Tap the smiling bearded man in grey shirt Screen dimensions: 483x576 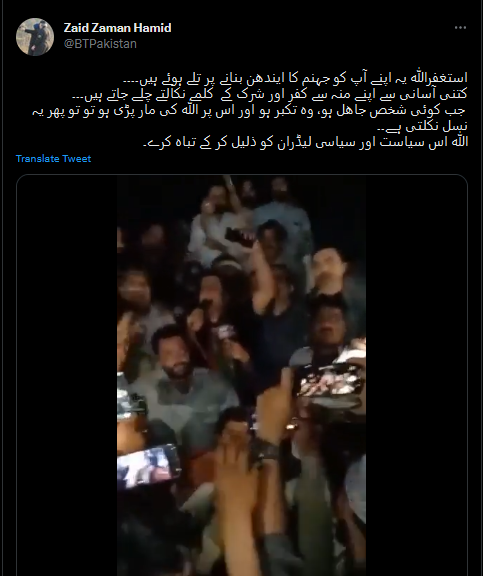click(x=176, y=358)
